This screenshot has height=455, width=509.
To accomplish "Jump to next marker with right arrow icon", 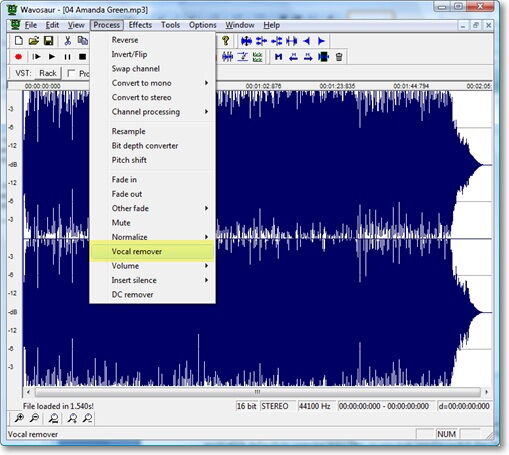I will point(308,57).
